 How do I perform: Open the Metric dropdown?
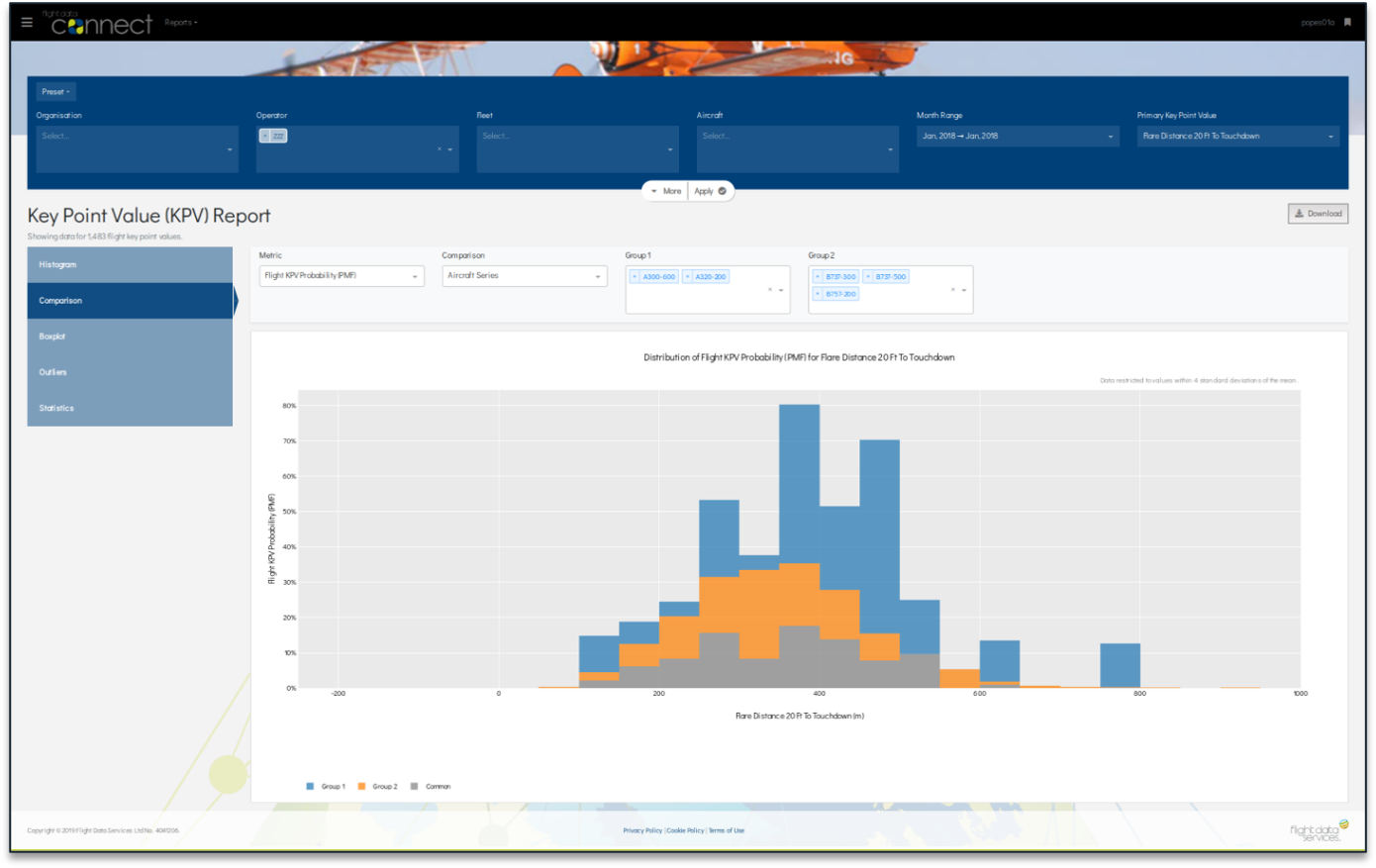click(x=342, y=276)
